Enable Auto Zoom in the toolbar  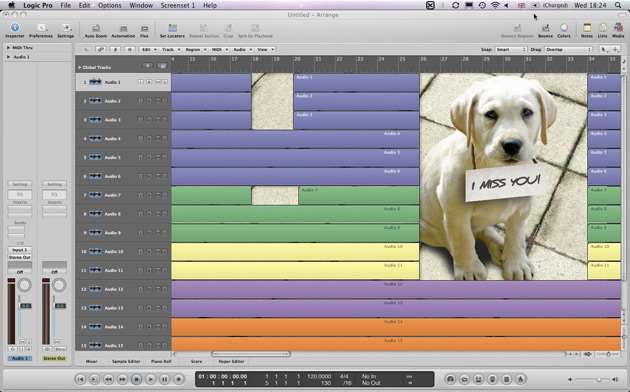[96, 28]
